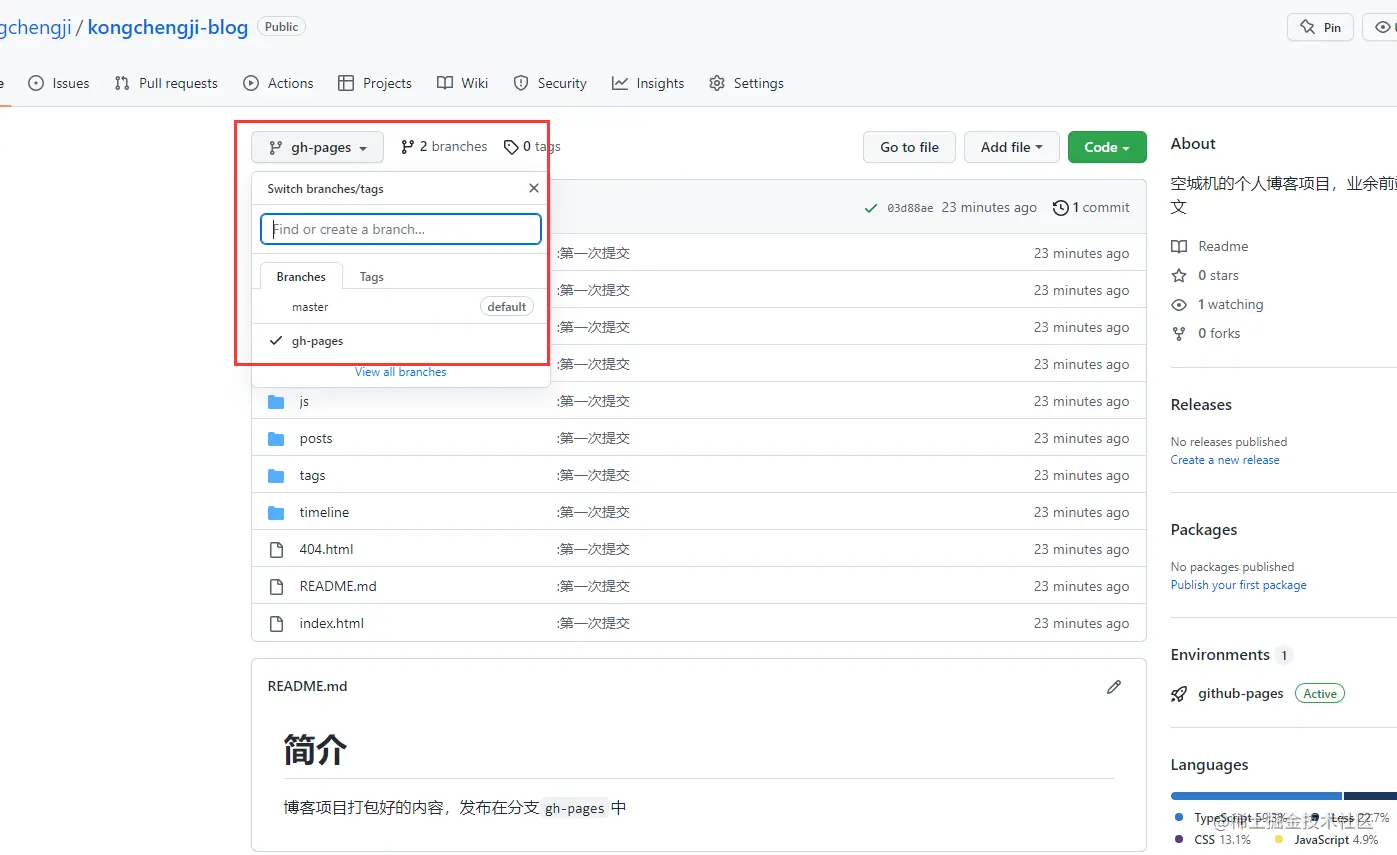
Task: Click the Go to file button
Action: pyautogui.click(x=909, y=147)
